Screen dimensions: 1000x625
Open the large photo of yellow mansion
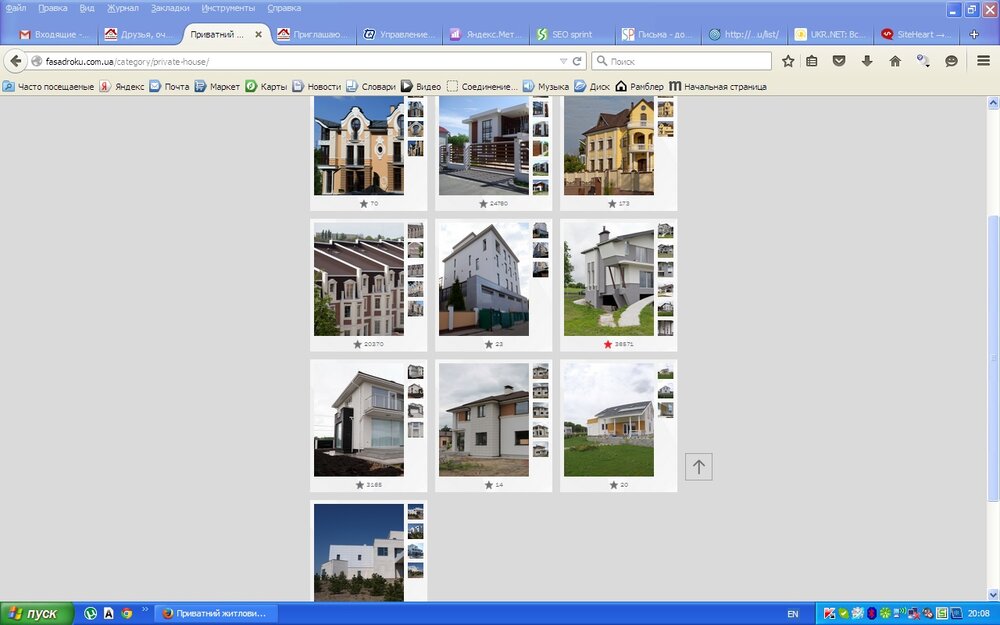click(608, 146)
